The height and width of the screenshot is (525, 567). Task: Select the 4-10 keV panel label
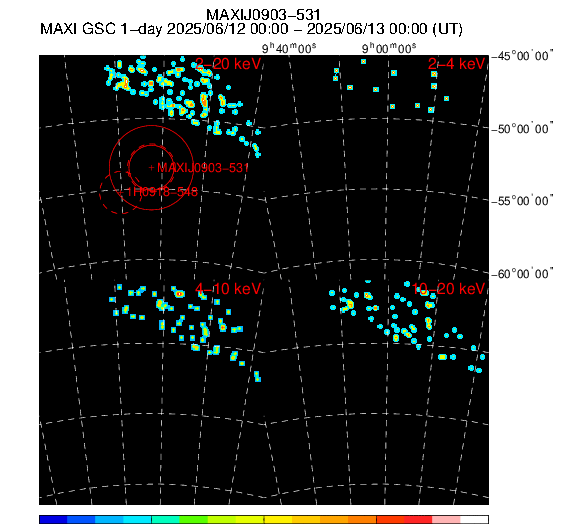point(228,289)
